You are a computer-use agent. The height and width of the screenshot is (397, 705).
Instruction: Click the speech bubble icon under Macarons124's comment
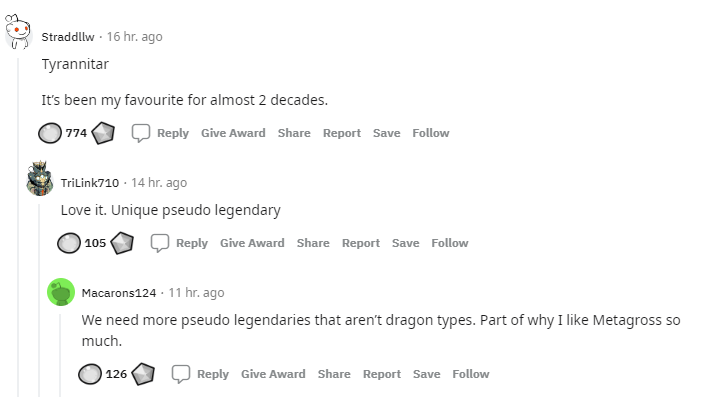coord(181,374)
